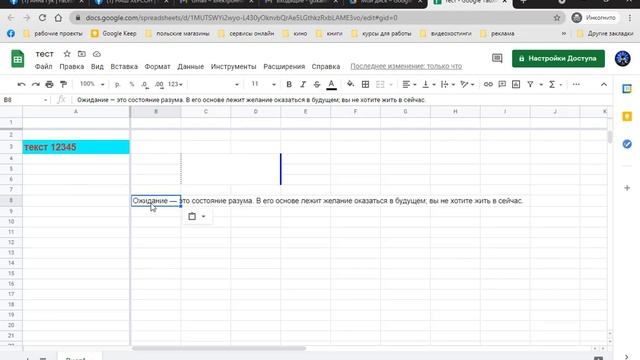640x360 pixels.
Task: Click Merge cells icon
Action: click(380, 84)
